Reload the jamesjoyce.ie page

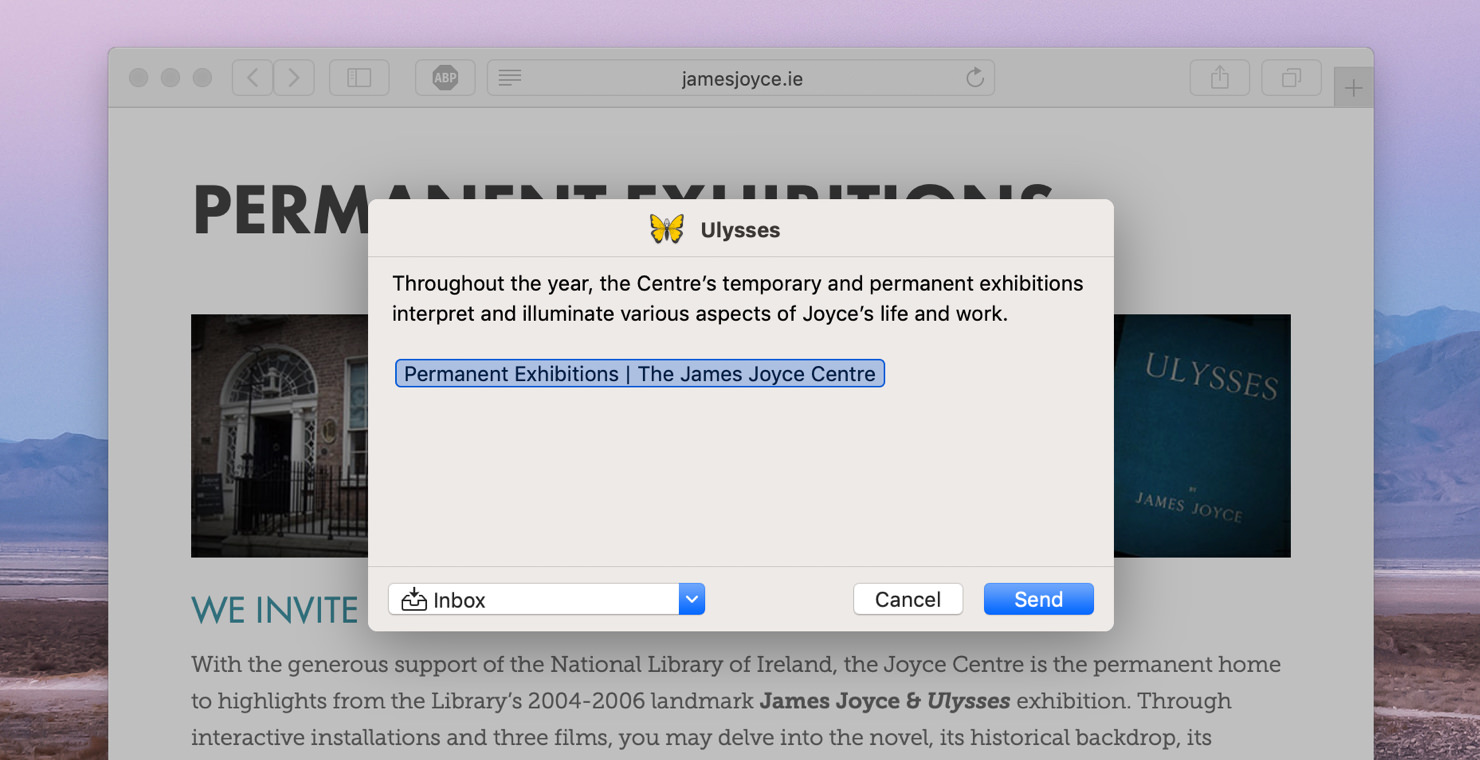(x=975, y=78)
